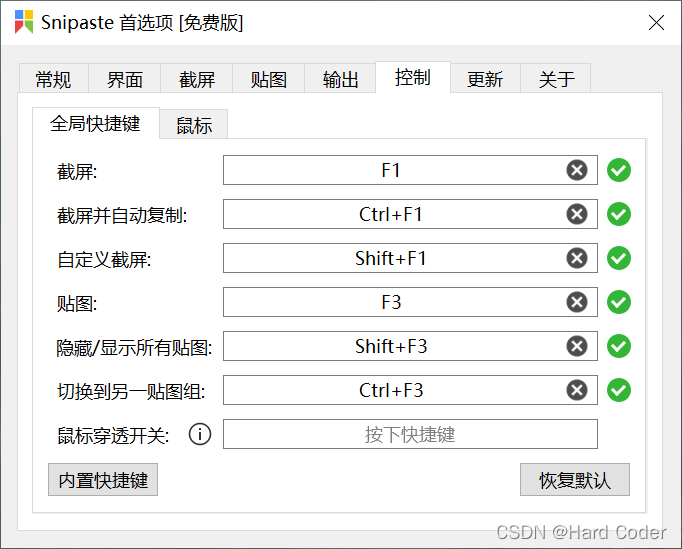
Task: Open the 关于 tab
Action: 556,79
